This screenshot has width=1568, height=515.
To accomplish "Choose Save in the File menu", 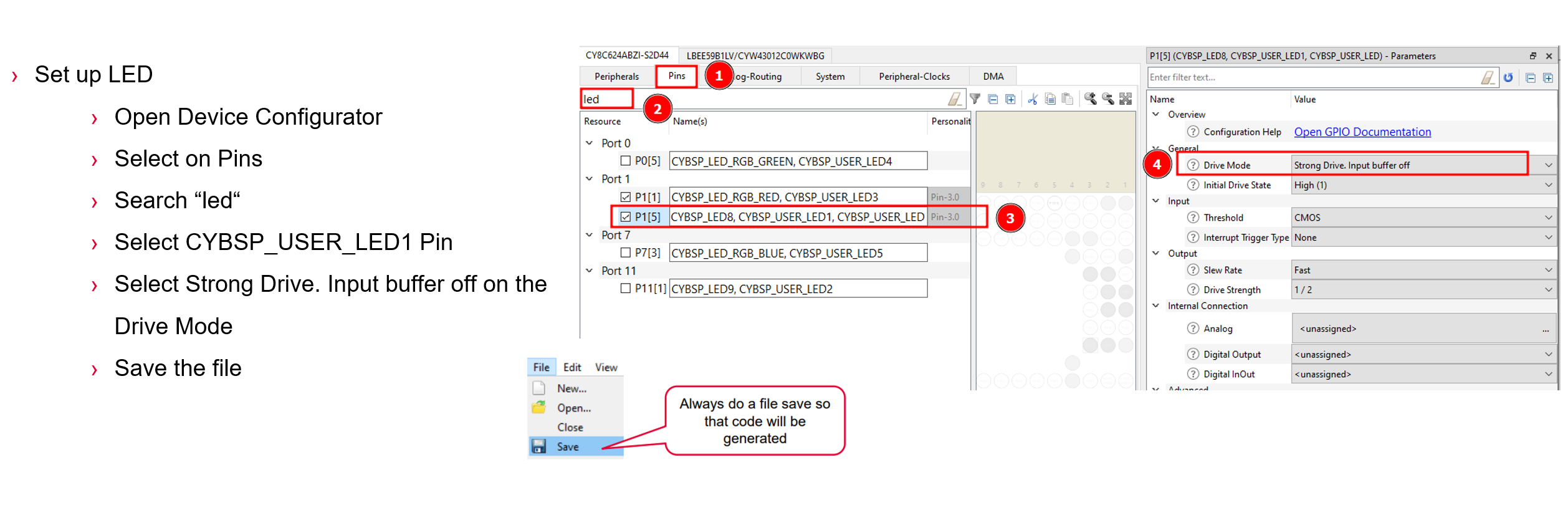I will coord(567,446).
